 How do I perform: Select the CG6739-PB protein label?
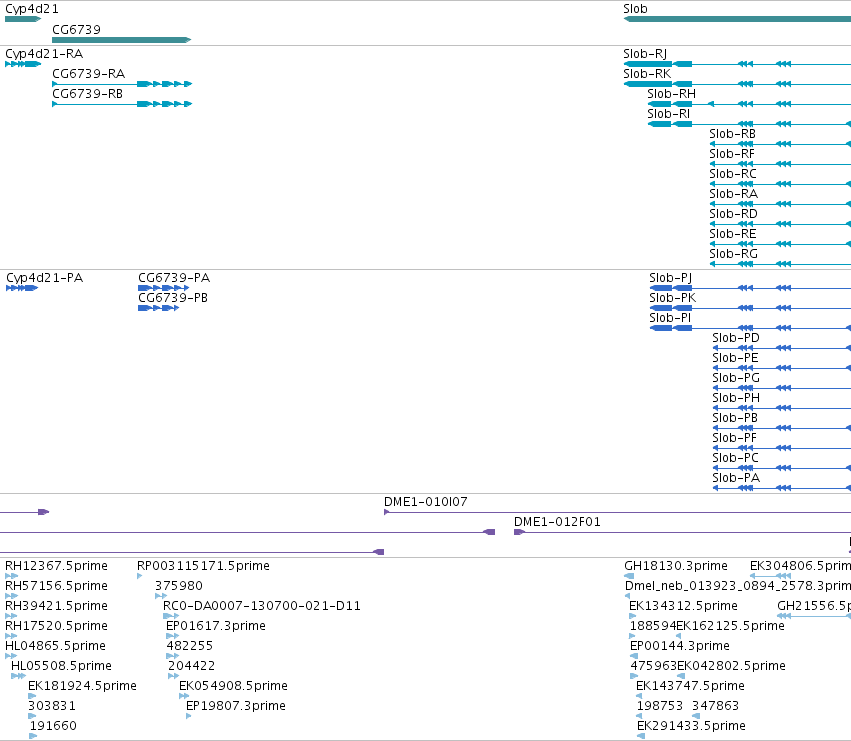click(173, 298)
